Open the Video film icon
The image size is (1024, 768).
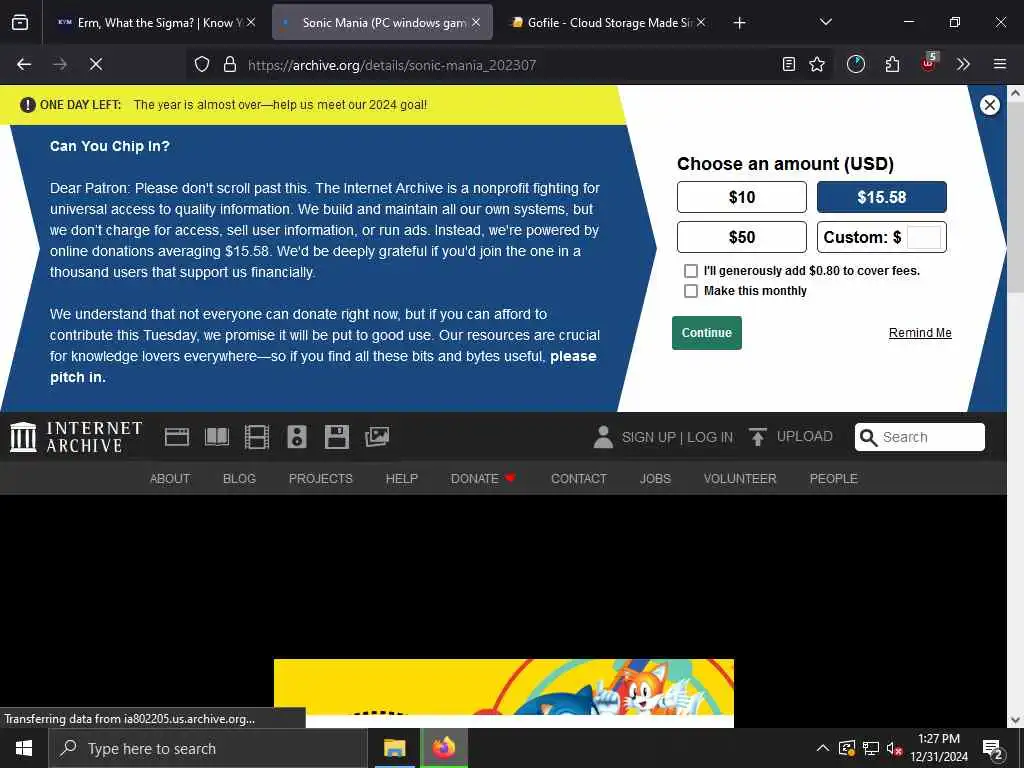[x=257, y=437]
